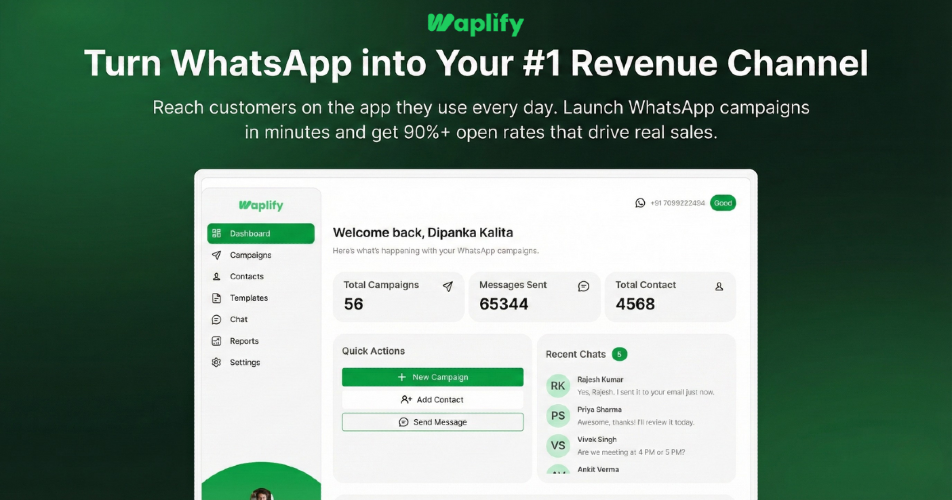Open the Templates menu item
952x500 pixels.
(260, 298)
